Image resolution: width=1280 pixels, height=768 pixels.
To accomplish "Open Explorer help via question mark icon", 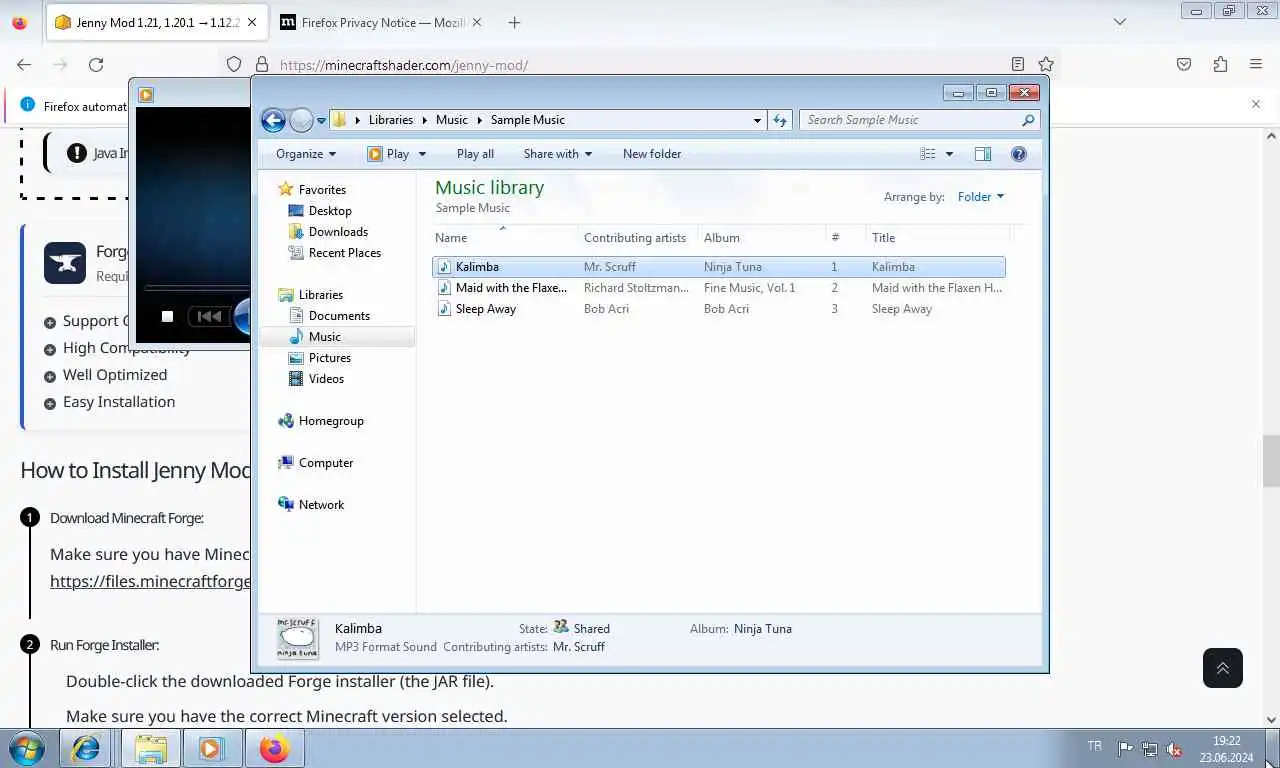I will [x=1019, y=154].
